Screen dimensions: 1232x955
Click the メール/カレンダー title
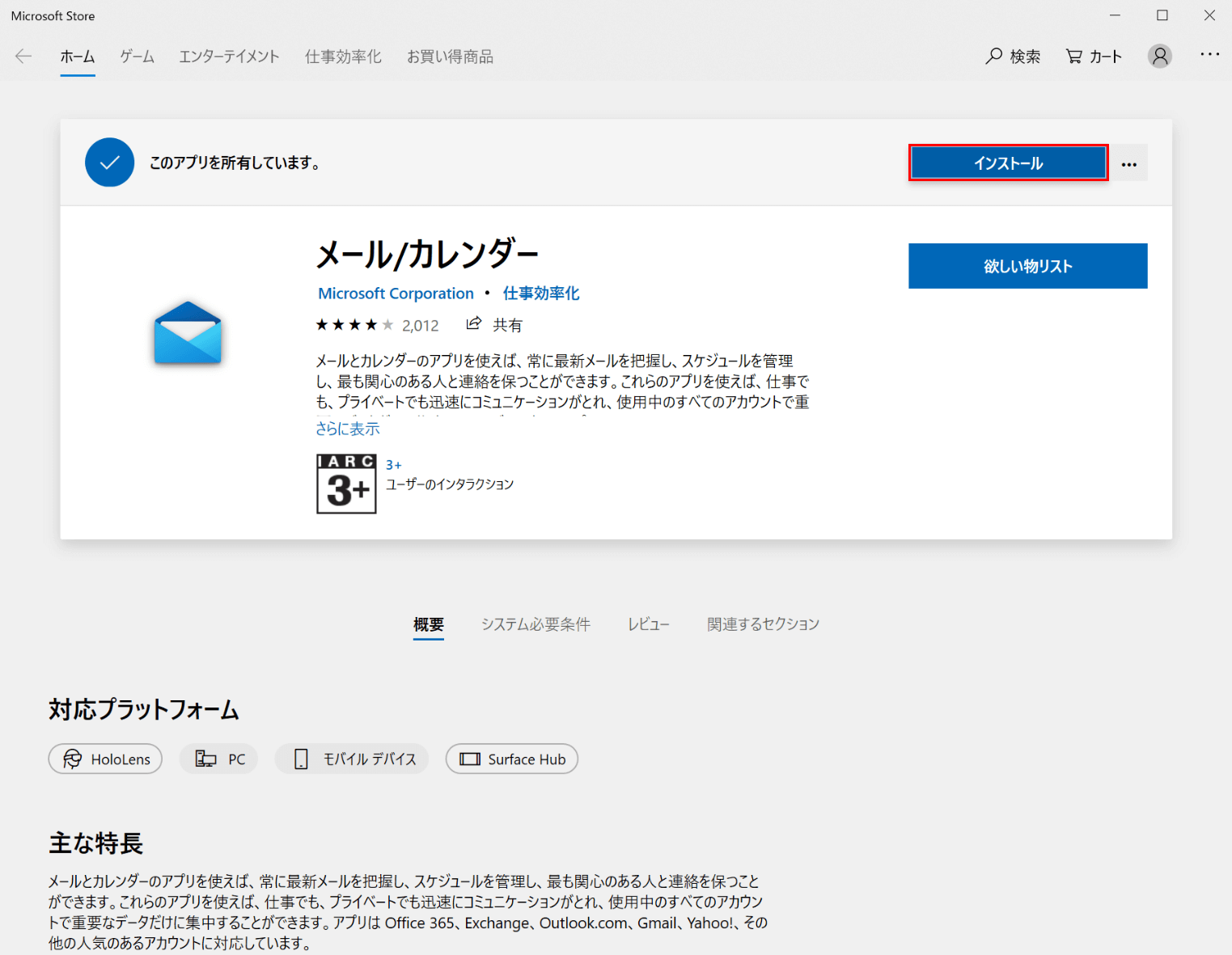point(427,255)
